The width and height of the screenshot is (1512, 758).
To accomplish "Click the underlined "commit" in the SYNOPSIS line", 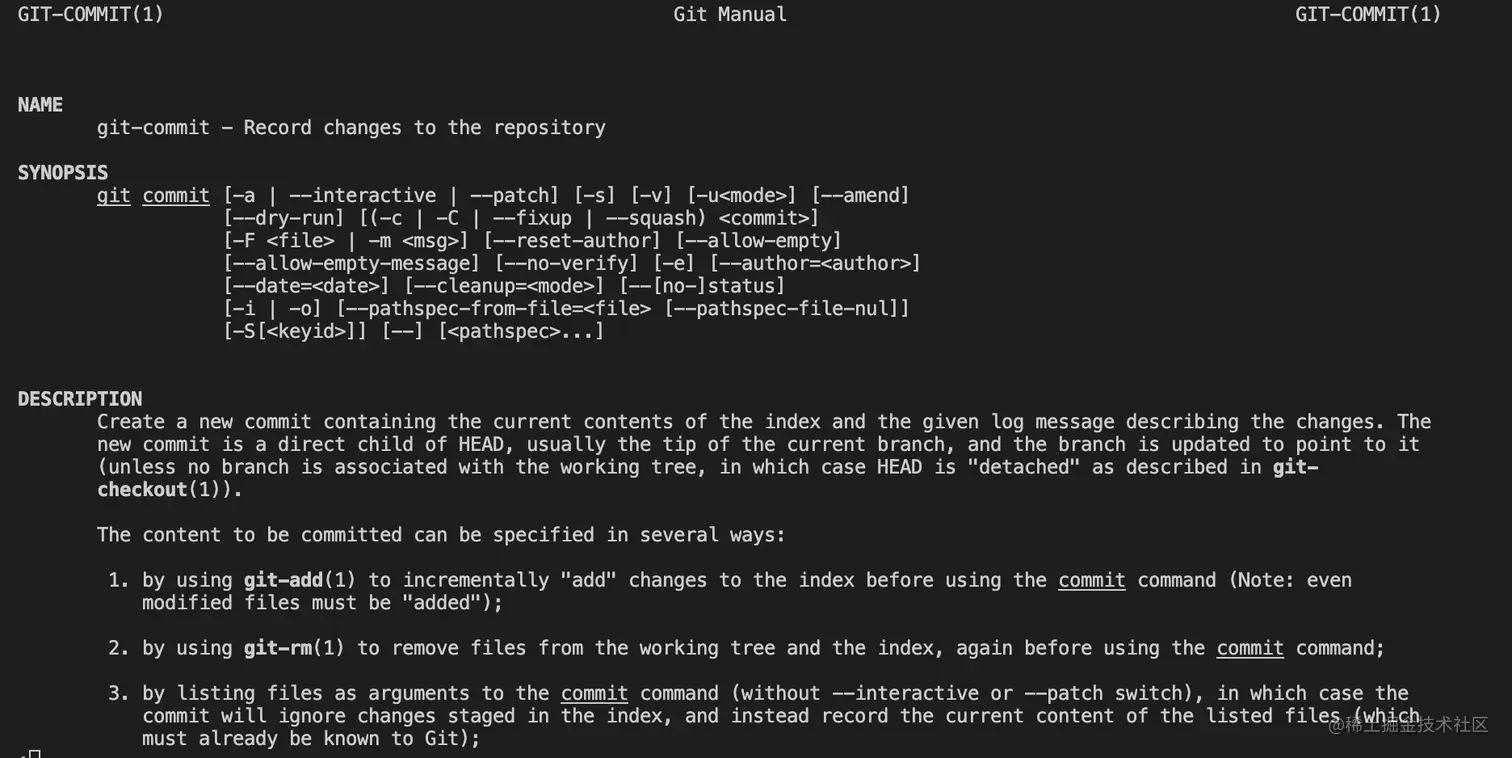I will [176, 196].
